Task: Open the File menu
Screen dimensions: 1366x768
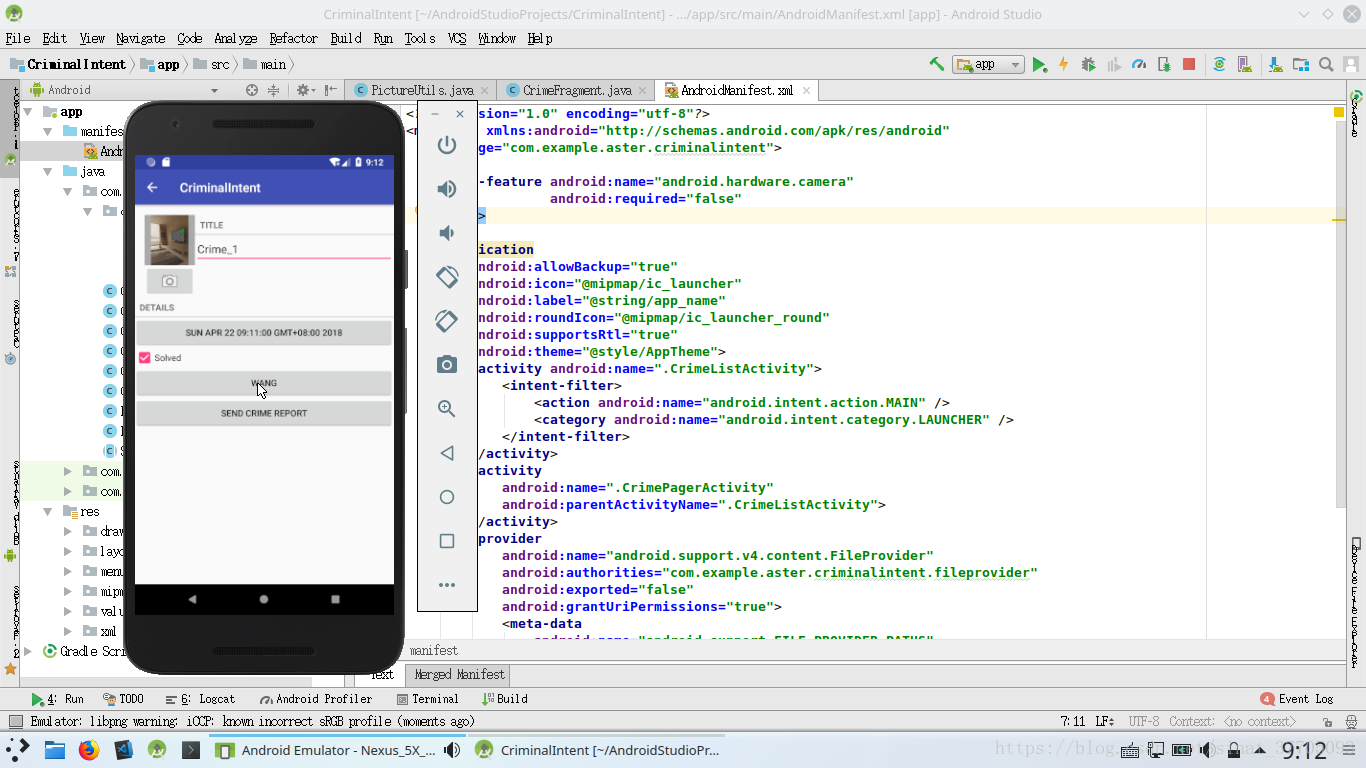Action: (x=17, y=38)
